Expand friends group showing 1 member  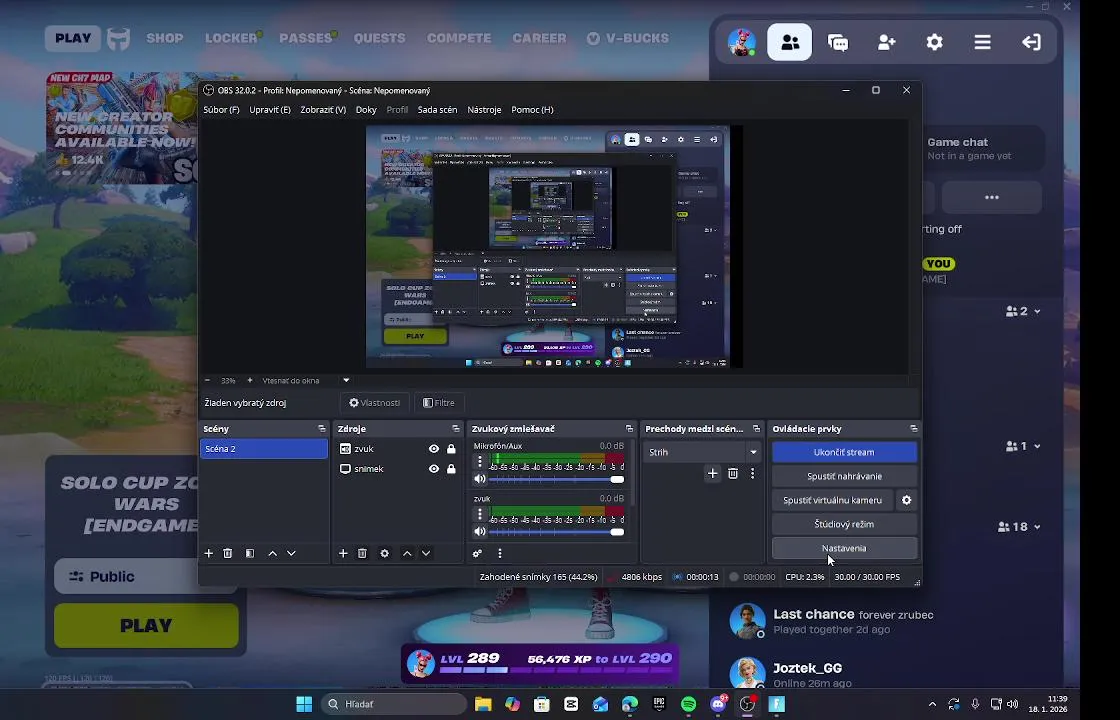tap(1023, 446)
